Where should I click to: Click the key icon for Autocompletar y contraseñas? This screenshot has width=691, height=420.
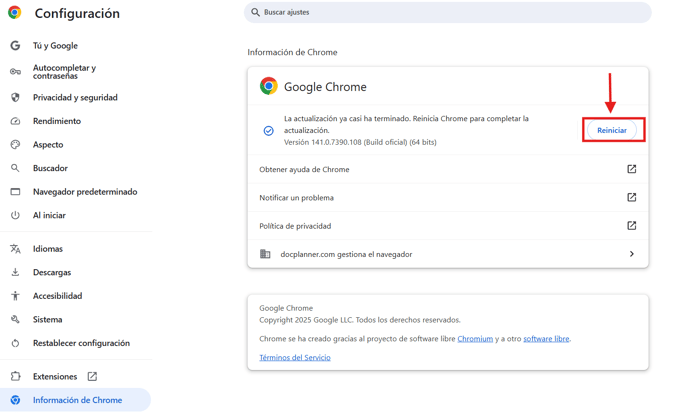[x=15, y=72]
